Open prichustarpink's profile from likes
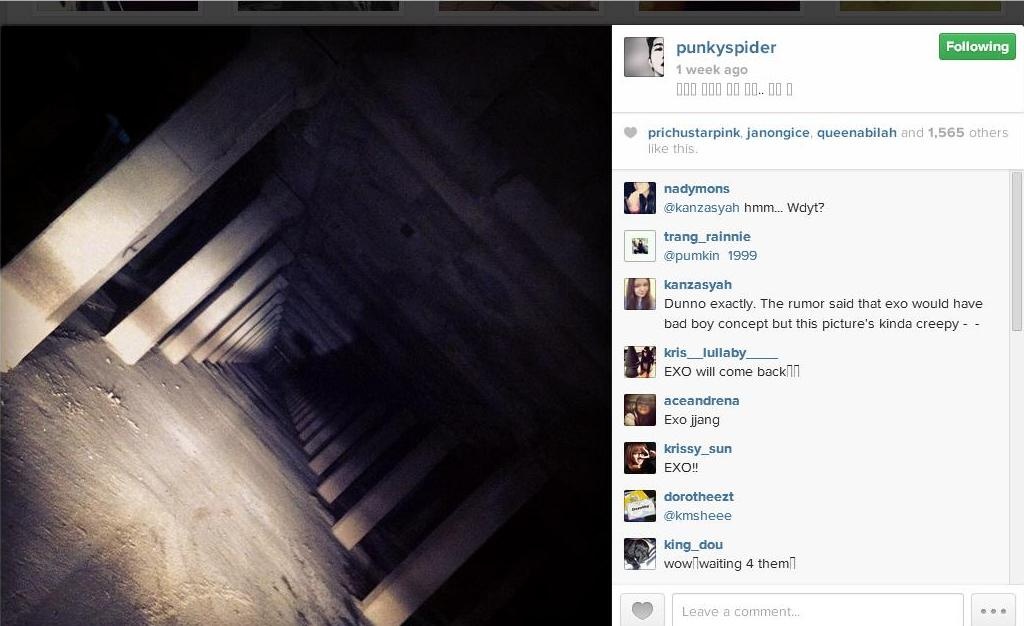1024x626 pixels. tap(694, 133)
